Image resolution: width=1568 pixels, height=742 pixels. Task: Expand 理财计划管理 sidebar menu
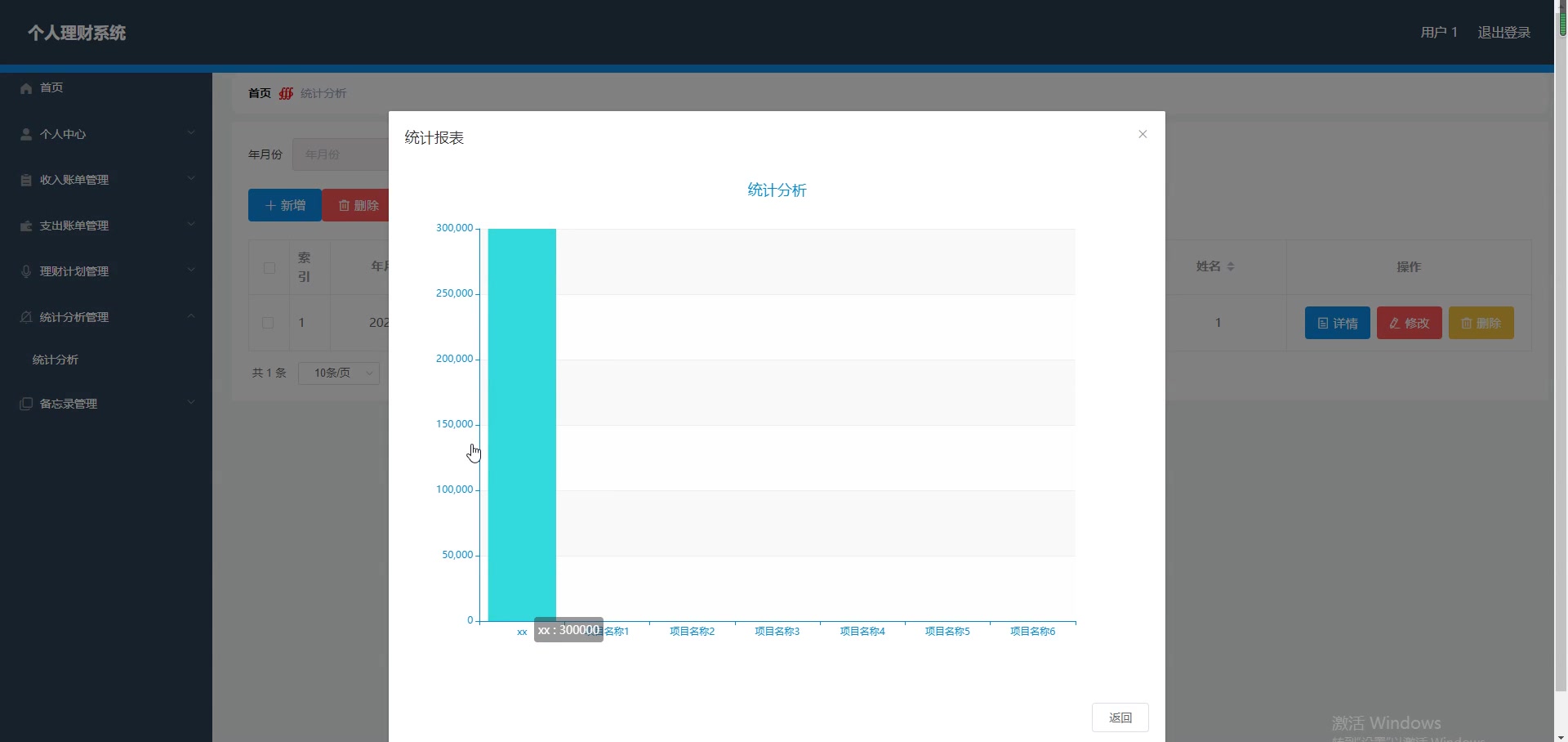(x=106, y=271)
